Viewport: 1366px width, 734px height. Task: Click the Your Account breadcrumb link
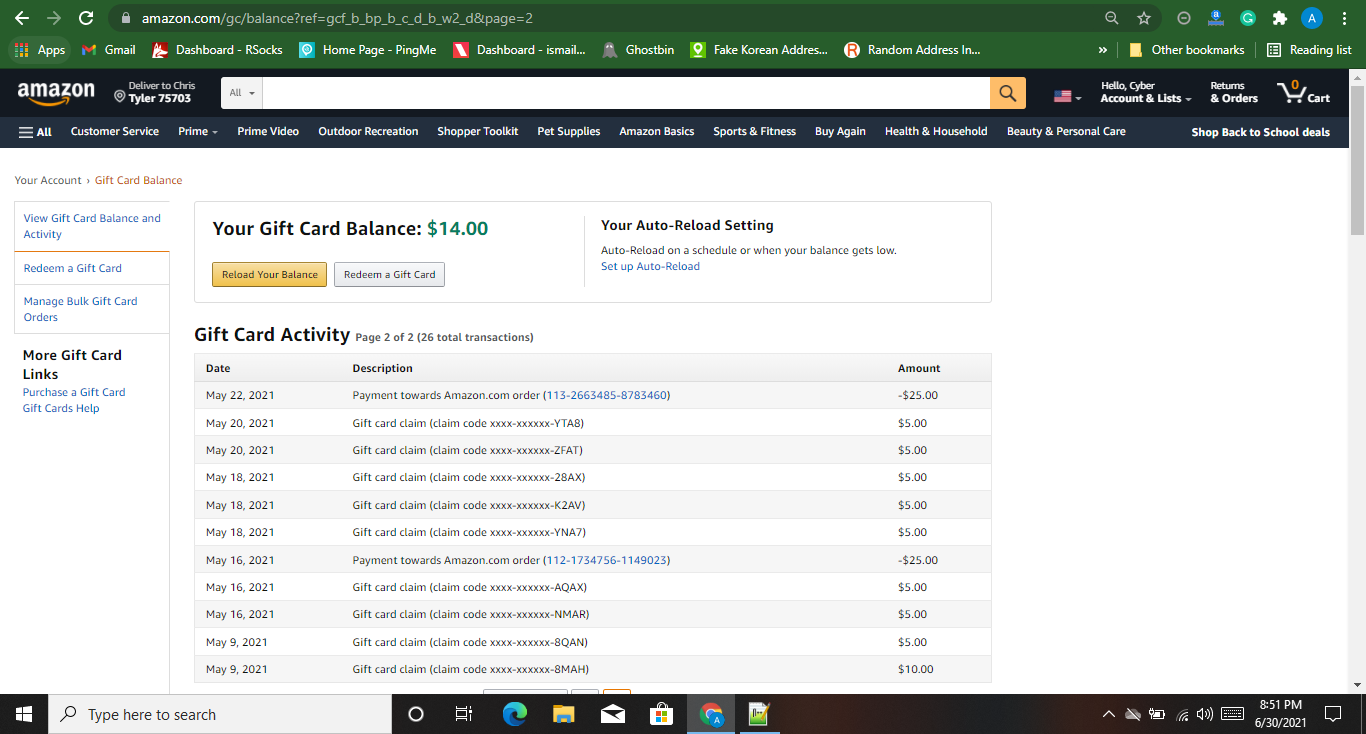[48, 180]
